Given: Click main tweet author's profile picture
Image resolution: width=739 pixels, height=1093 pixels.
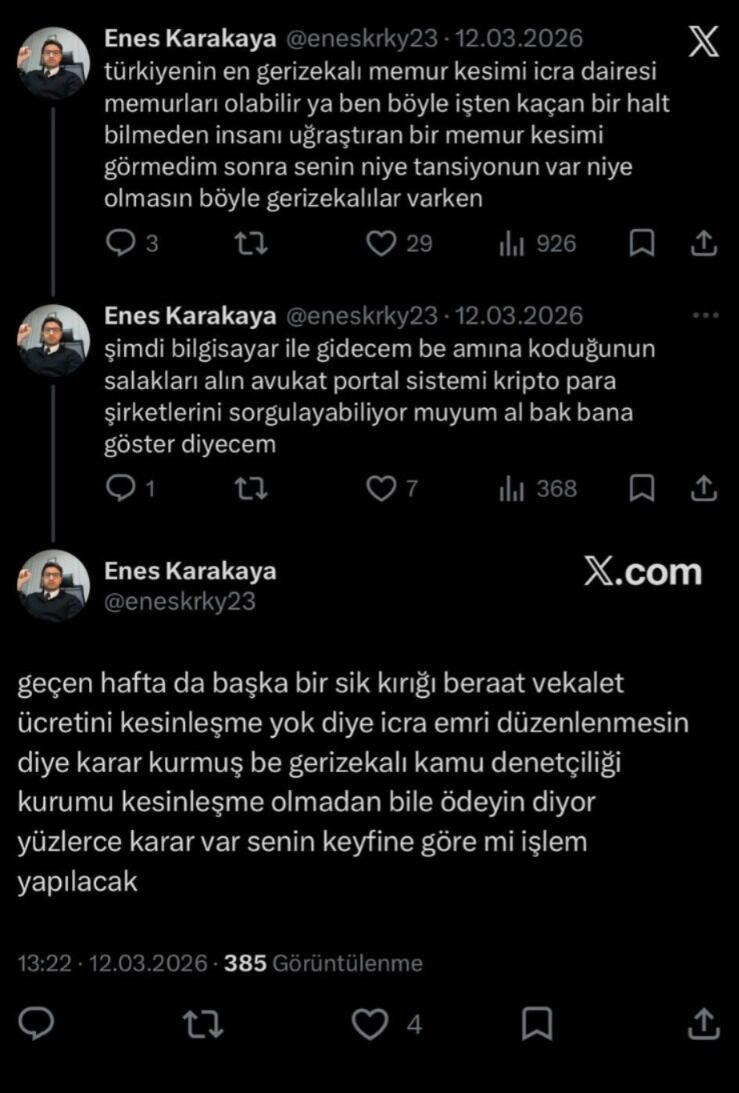Looking at the screenshot, I should 53,585.
